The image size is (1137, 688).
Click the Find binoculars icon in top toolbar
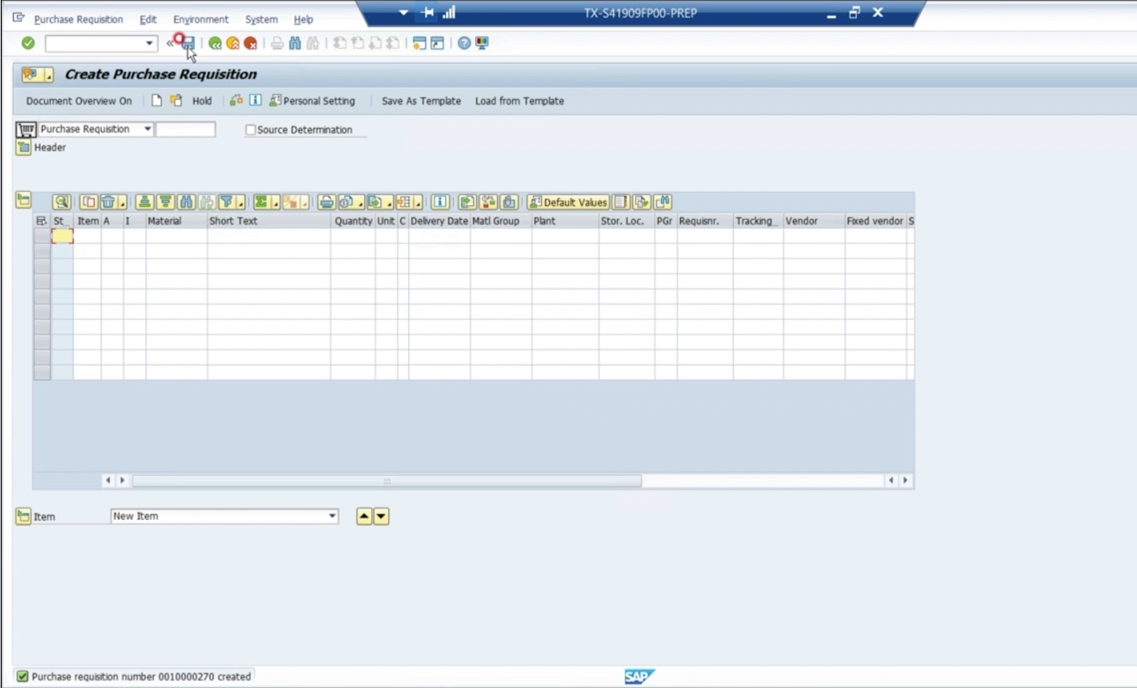(x=295, y=44)
